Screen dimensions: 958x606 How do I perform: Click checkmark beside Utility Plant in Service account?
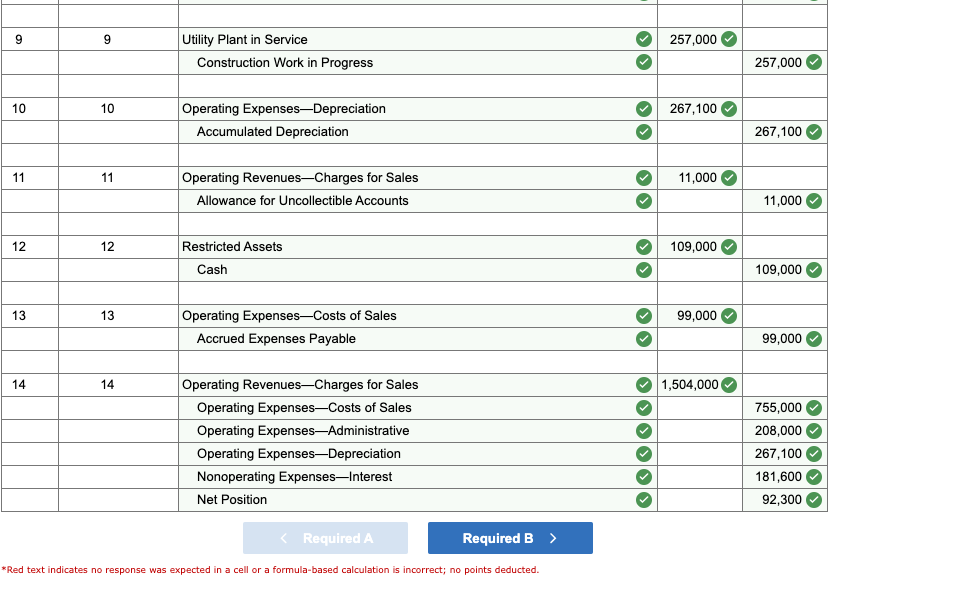[643, 39]
